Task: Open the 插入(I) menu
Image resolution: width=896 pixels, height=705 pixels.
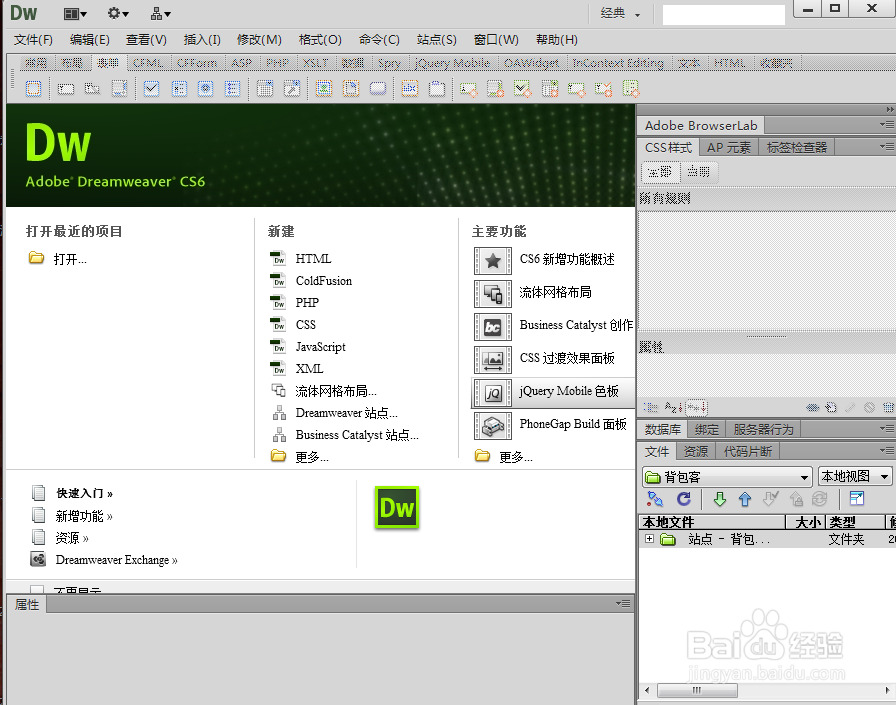Action: [x=202, y=39]
